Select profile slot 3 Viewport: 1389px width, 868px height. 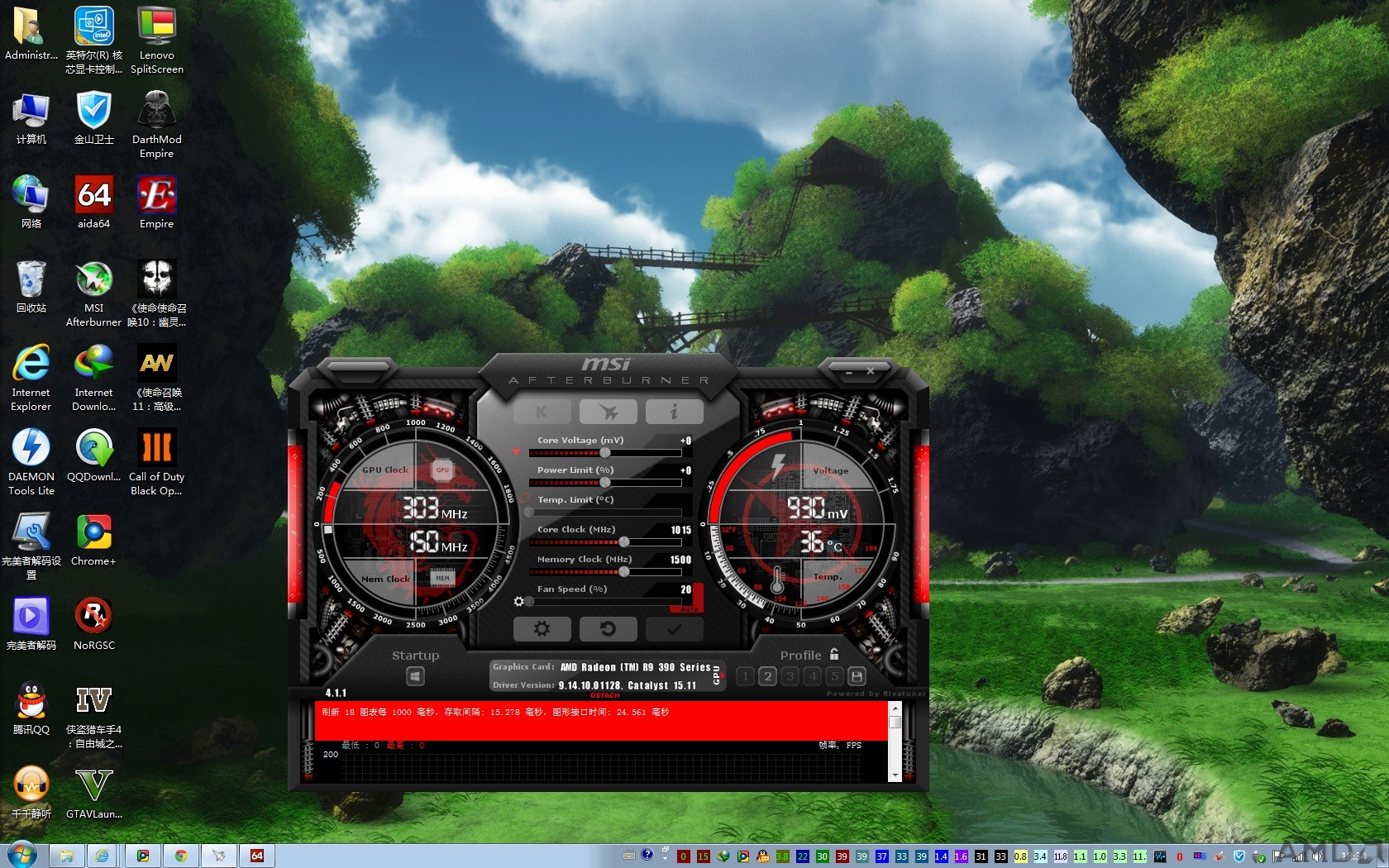(790, 676)
